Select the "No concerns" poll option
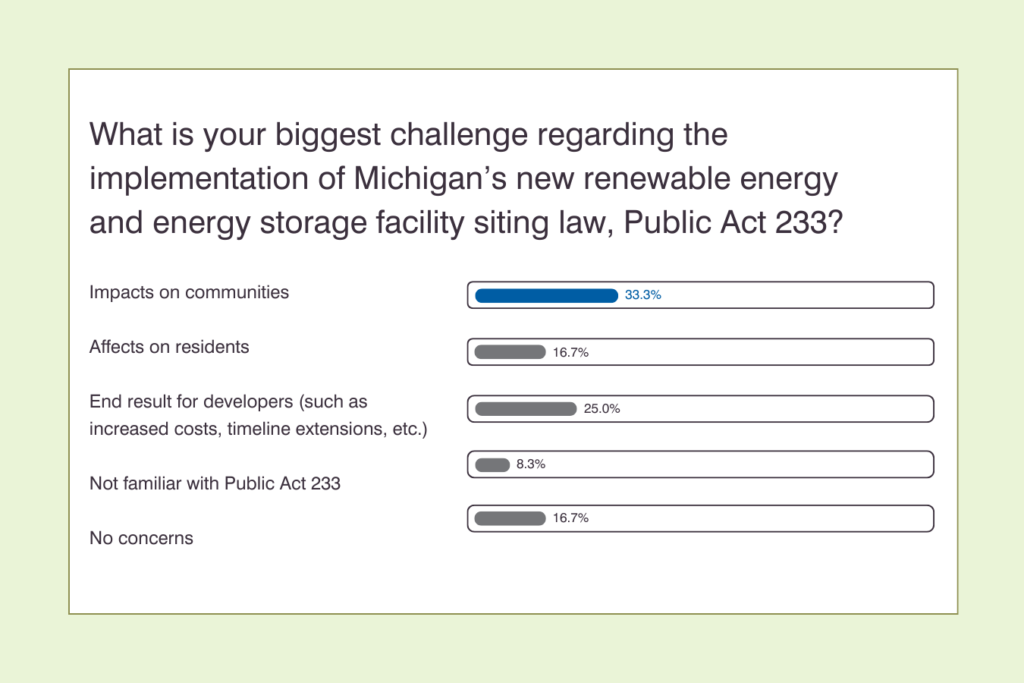Image resolution: width=1024 pixels, height=683 pixels. tap(141, 538)
